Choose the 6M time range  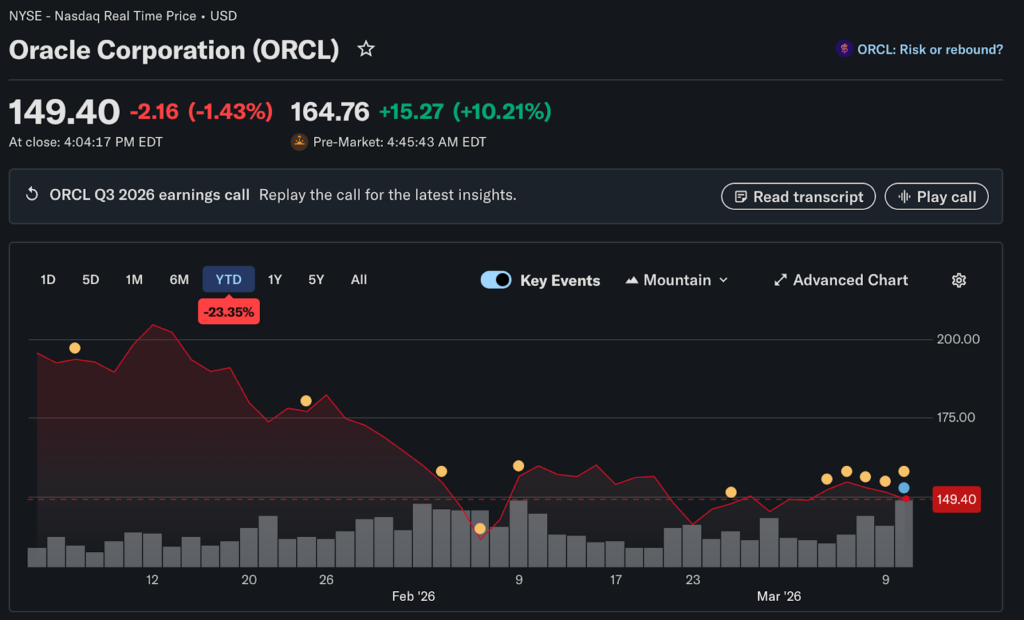[x=179, y=280]
